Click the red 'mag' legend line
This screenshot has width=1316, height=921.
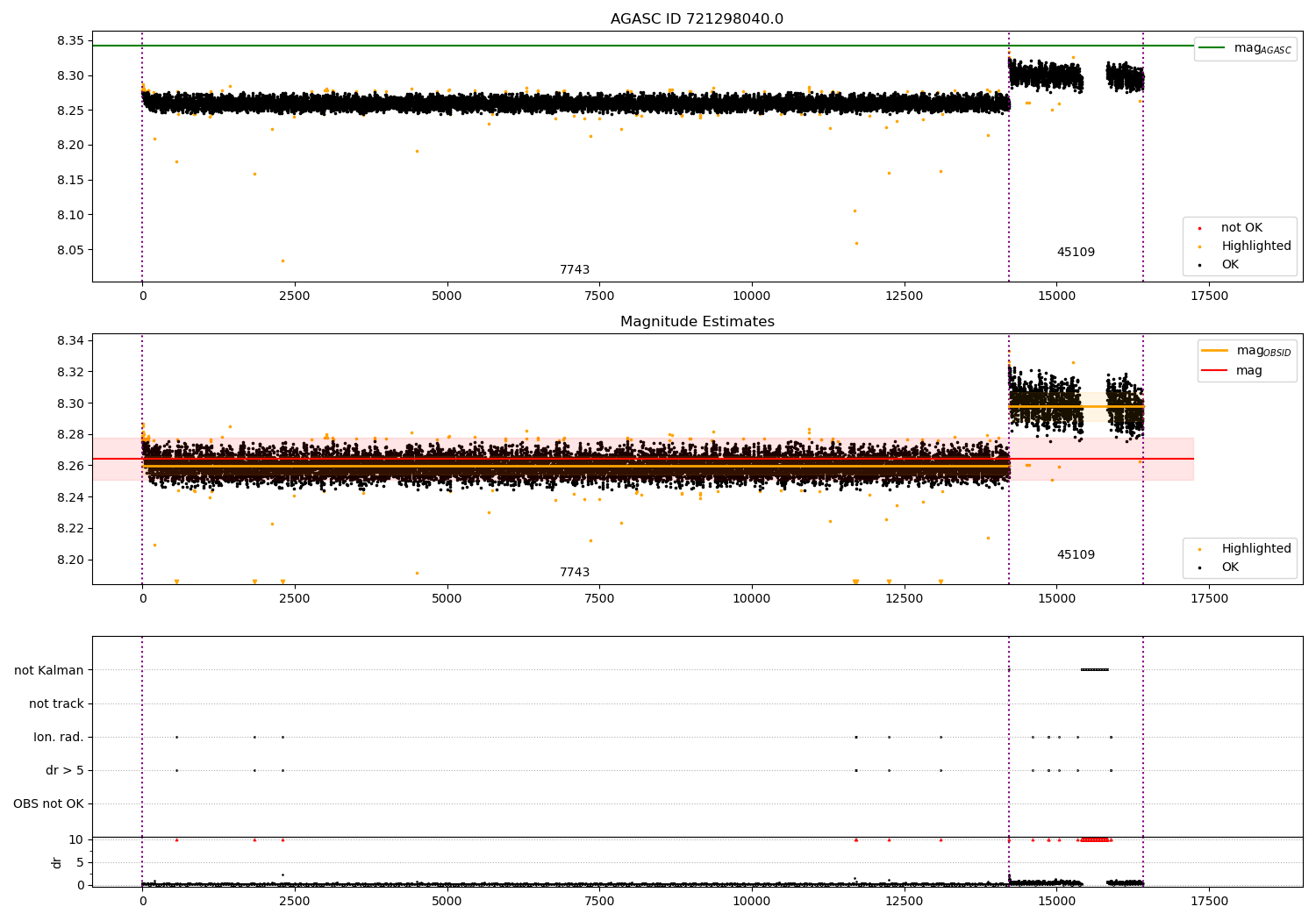(1214, 371)
